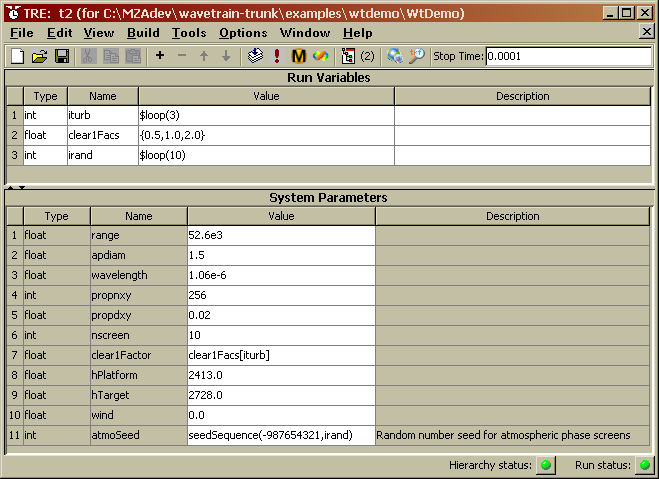659x479 pixels.
Task: Click the Run Variables Value column header
Action: tap(266, 96)
